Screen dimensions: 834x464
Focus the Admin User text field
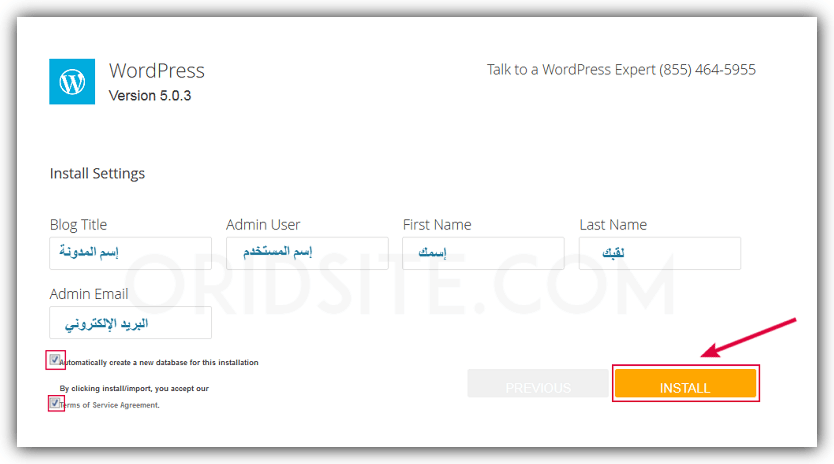point(307,253)
